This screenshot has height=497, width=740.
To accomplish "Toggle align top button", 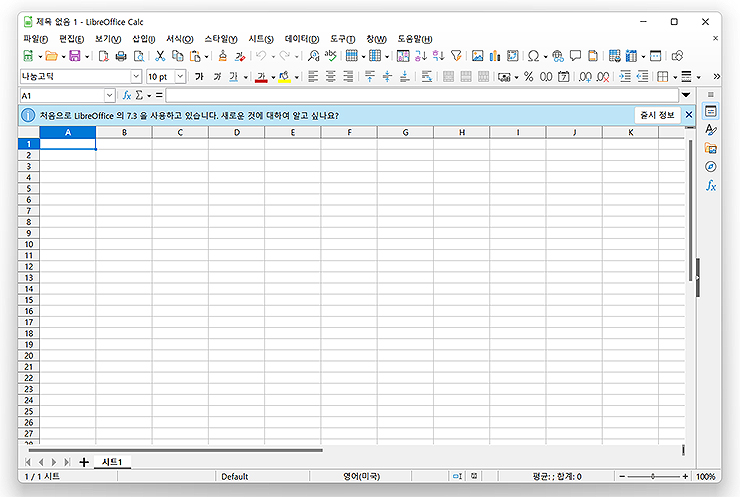I will [370, 76].
